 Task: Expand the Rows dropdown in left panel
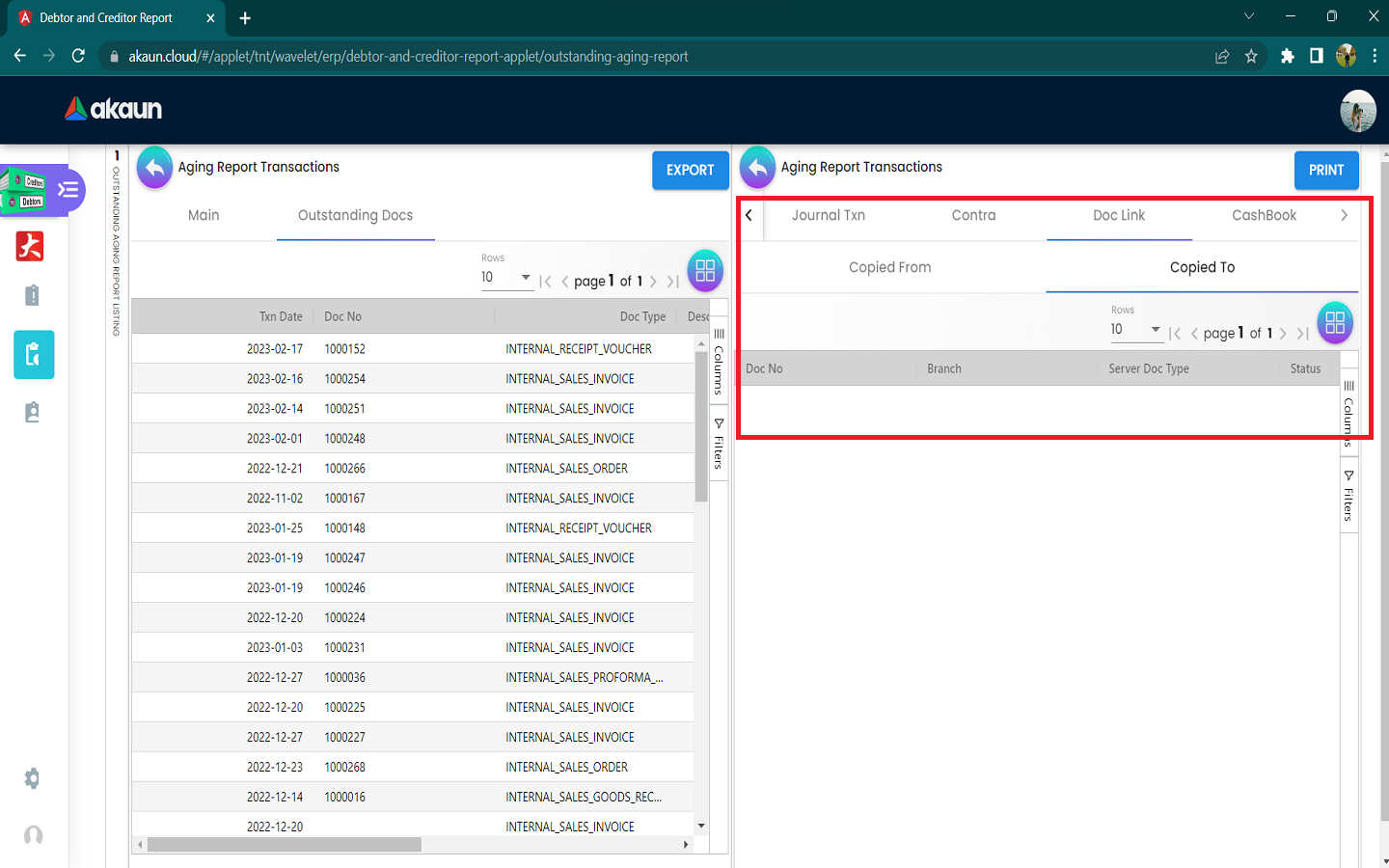[x=506, y=278]
